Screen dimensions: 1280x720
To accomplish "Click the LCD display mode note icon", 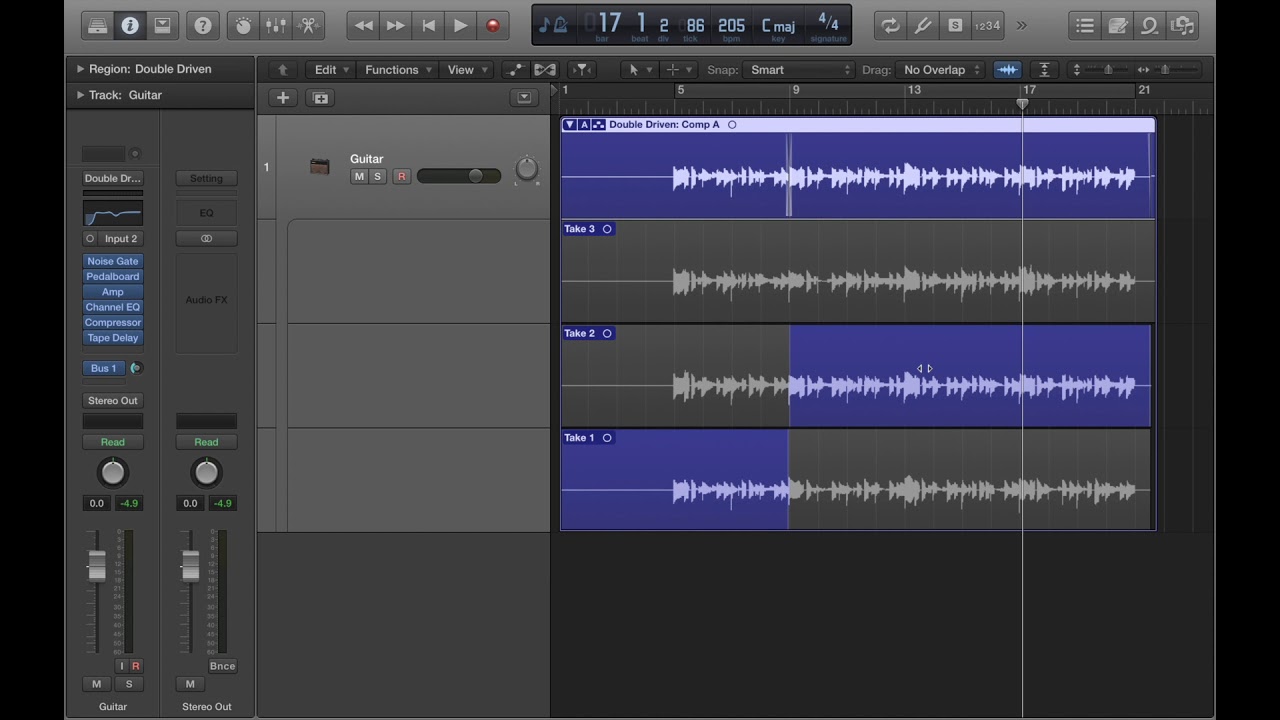I will point(544,26).
